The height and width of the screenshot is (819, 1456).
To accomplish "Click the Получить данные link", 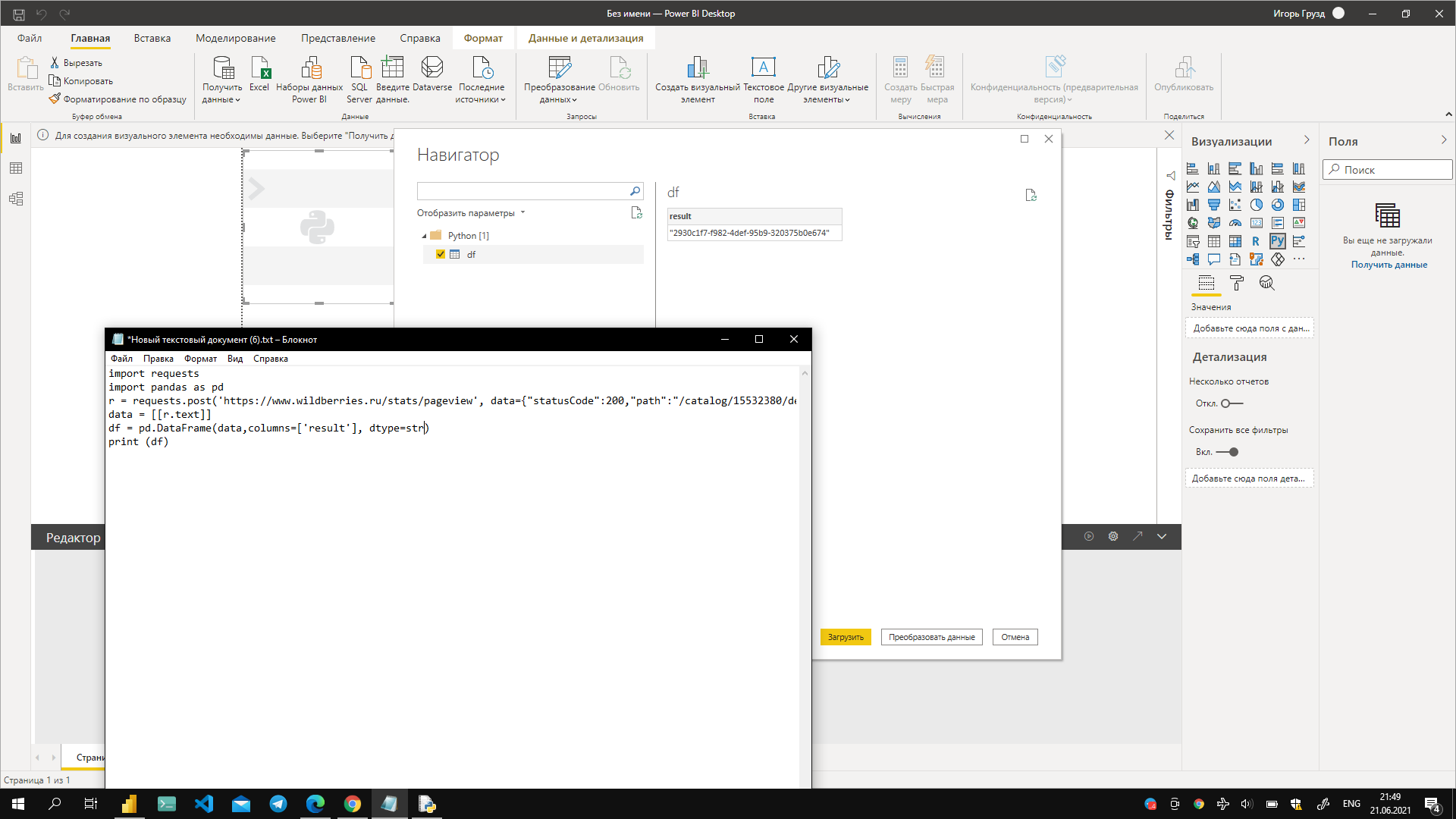I will (1389, 265).
